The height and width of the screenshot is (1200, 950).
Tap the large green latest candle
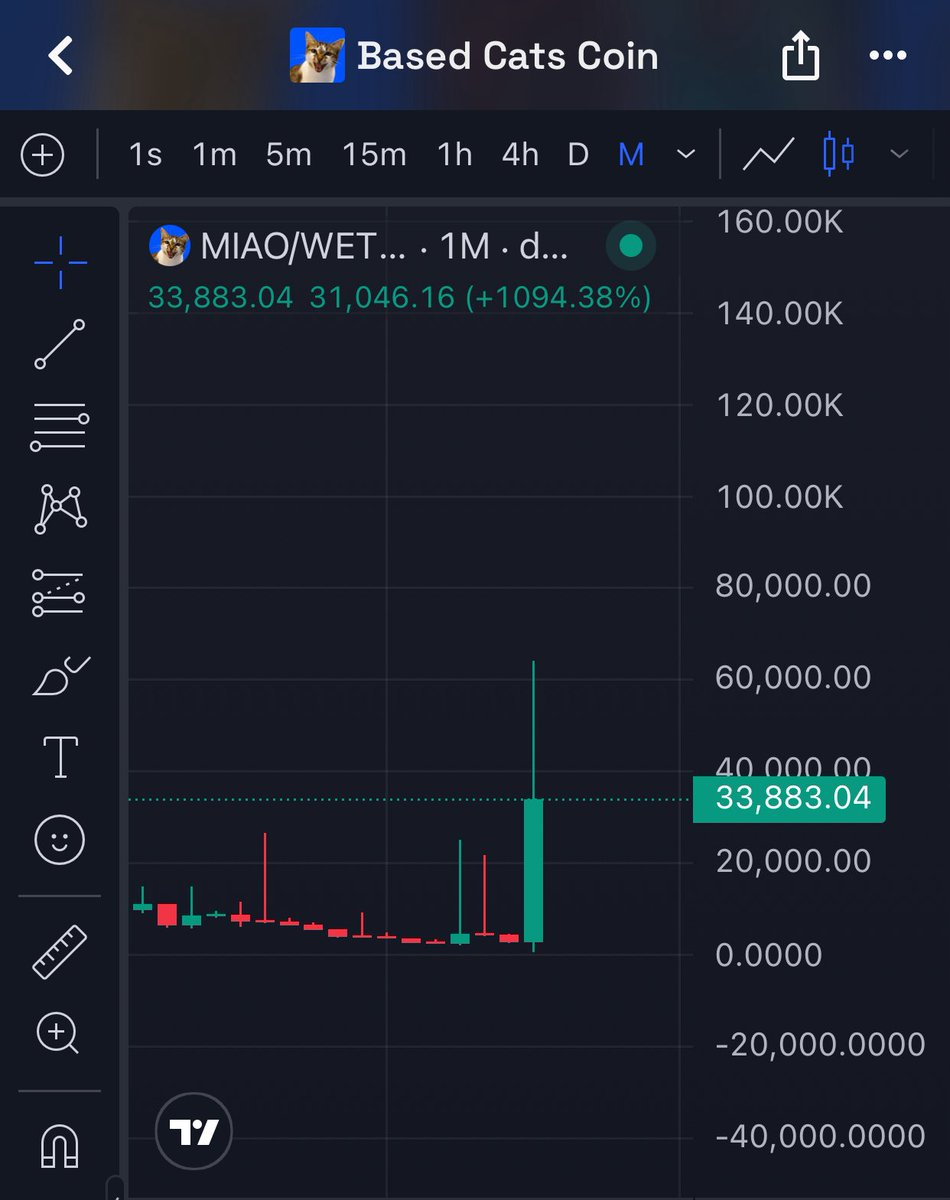pos(534,870)
